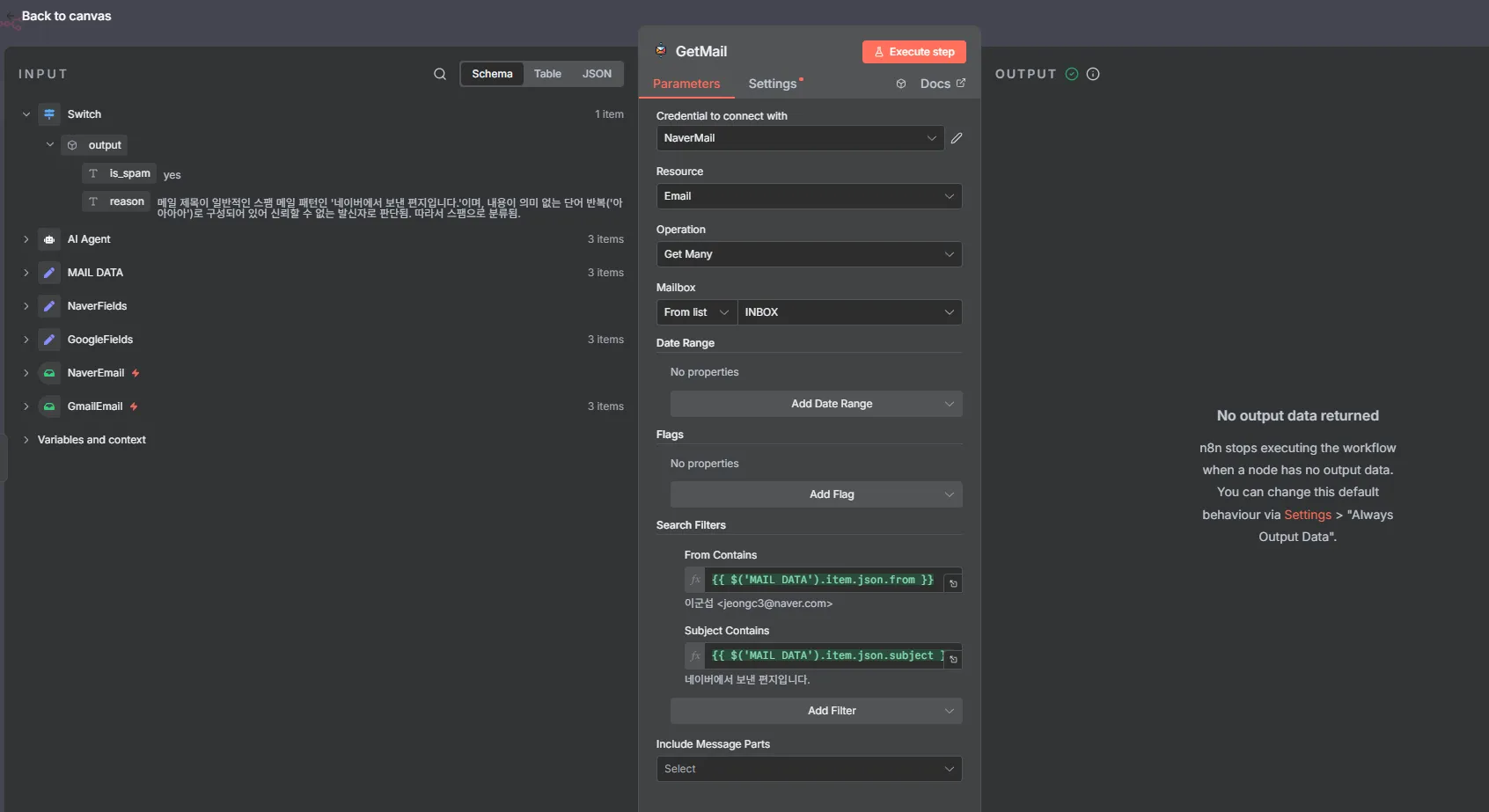Click the NaverEmail node icon
This screenshot has width=1489, height=812.
click(x=49, y=373)
